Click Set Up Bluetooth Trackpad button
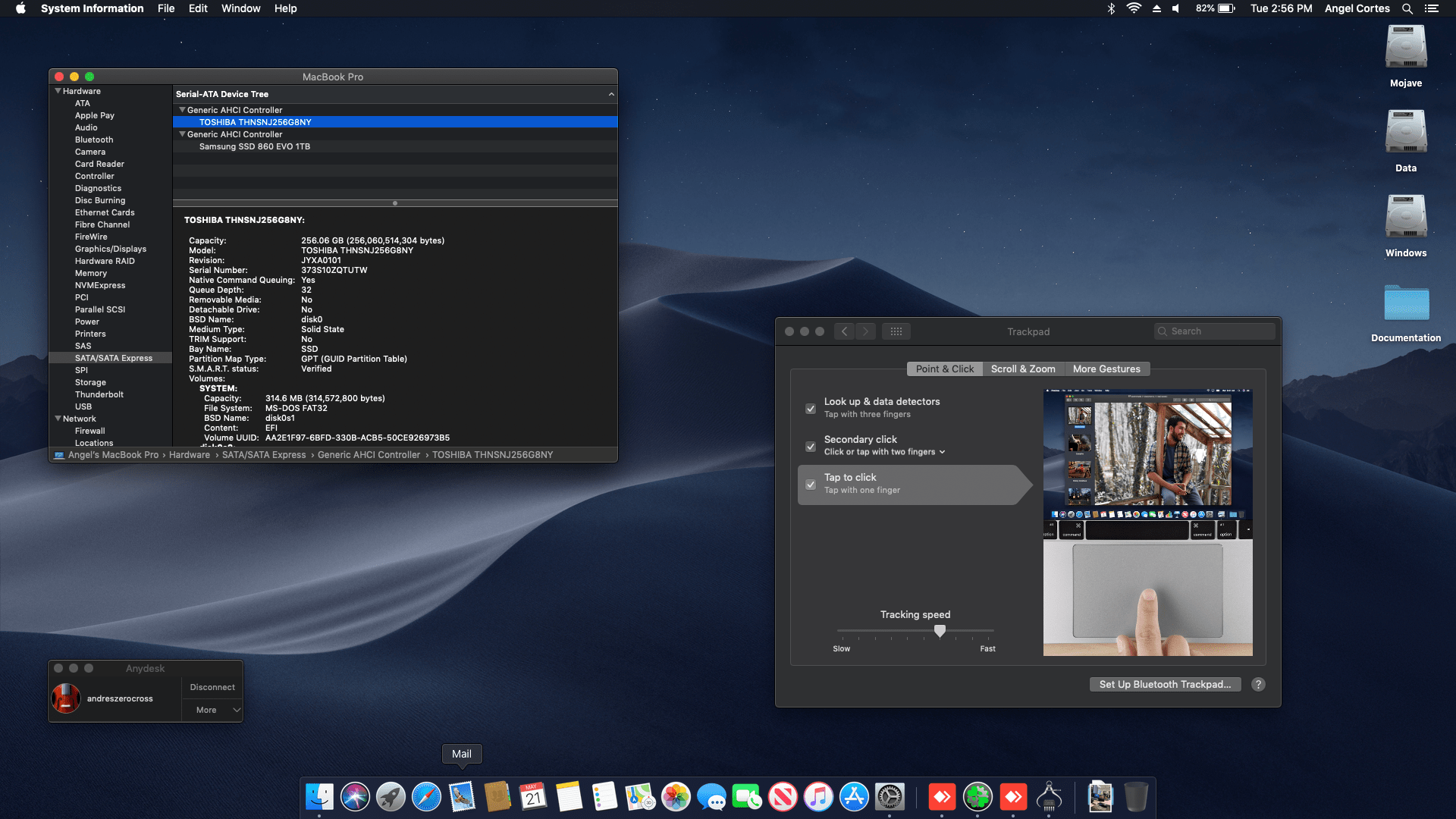The image size is (1456, 819). pyautogui.click(x=1165, y=684)
